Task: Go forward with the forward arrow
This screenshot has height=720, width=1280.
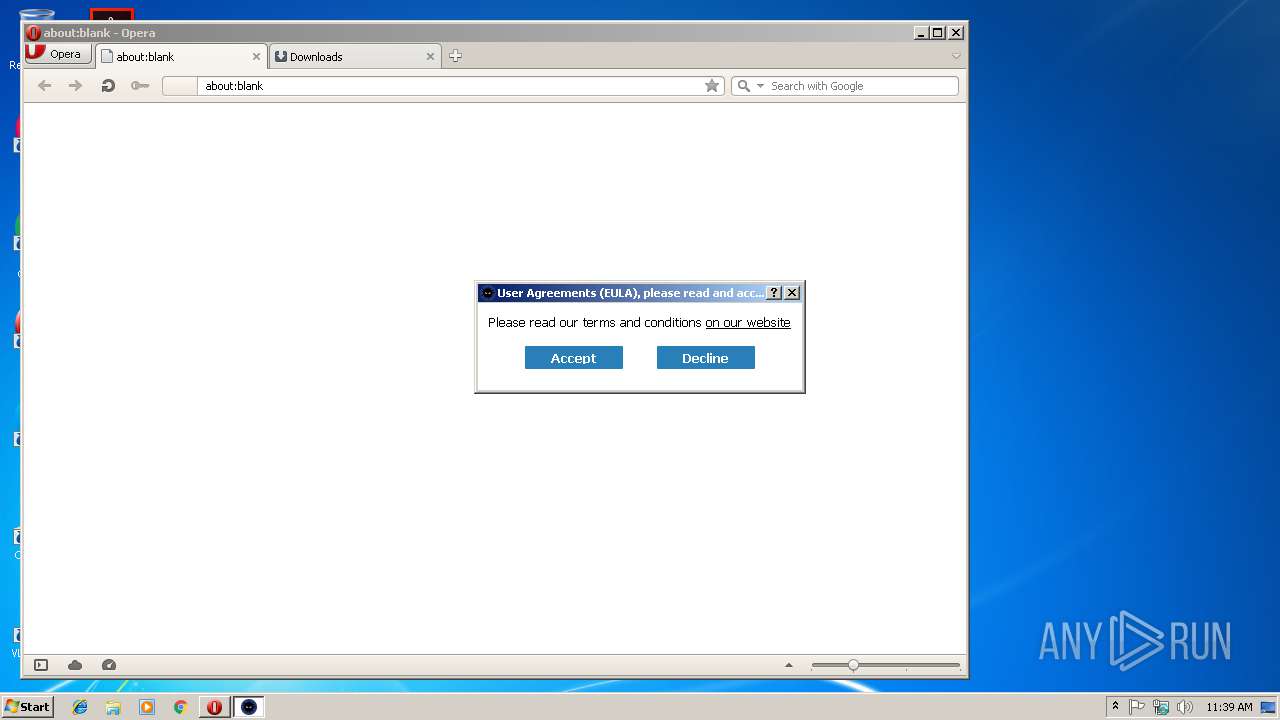Action: [75, 86]
